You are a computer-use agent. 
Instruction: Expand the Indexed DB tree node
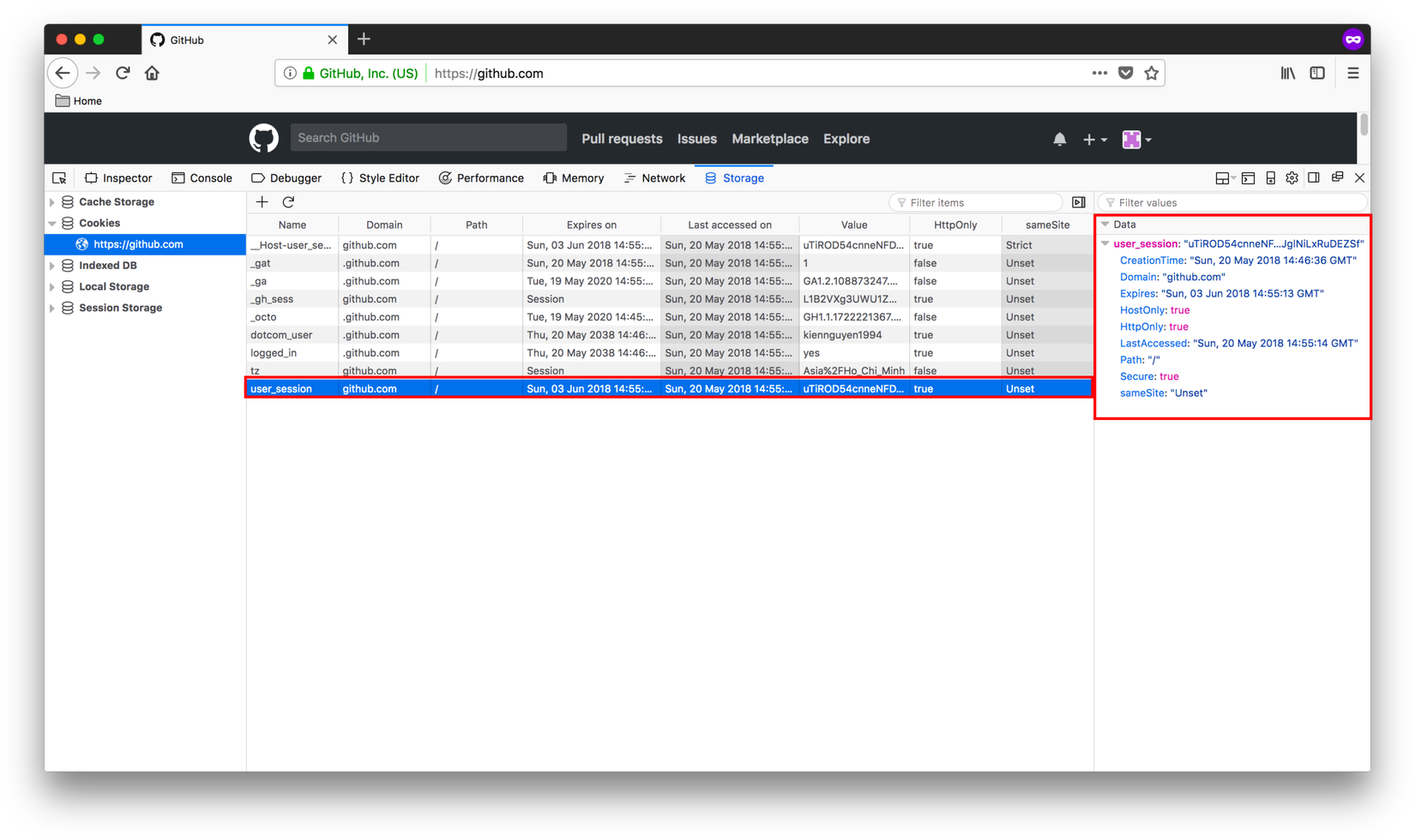(52, 266)
